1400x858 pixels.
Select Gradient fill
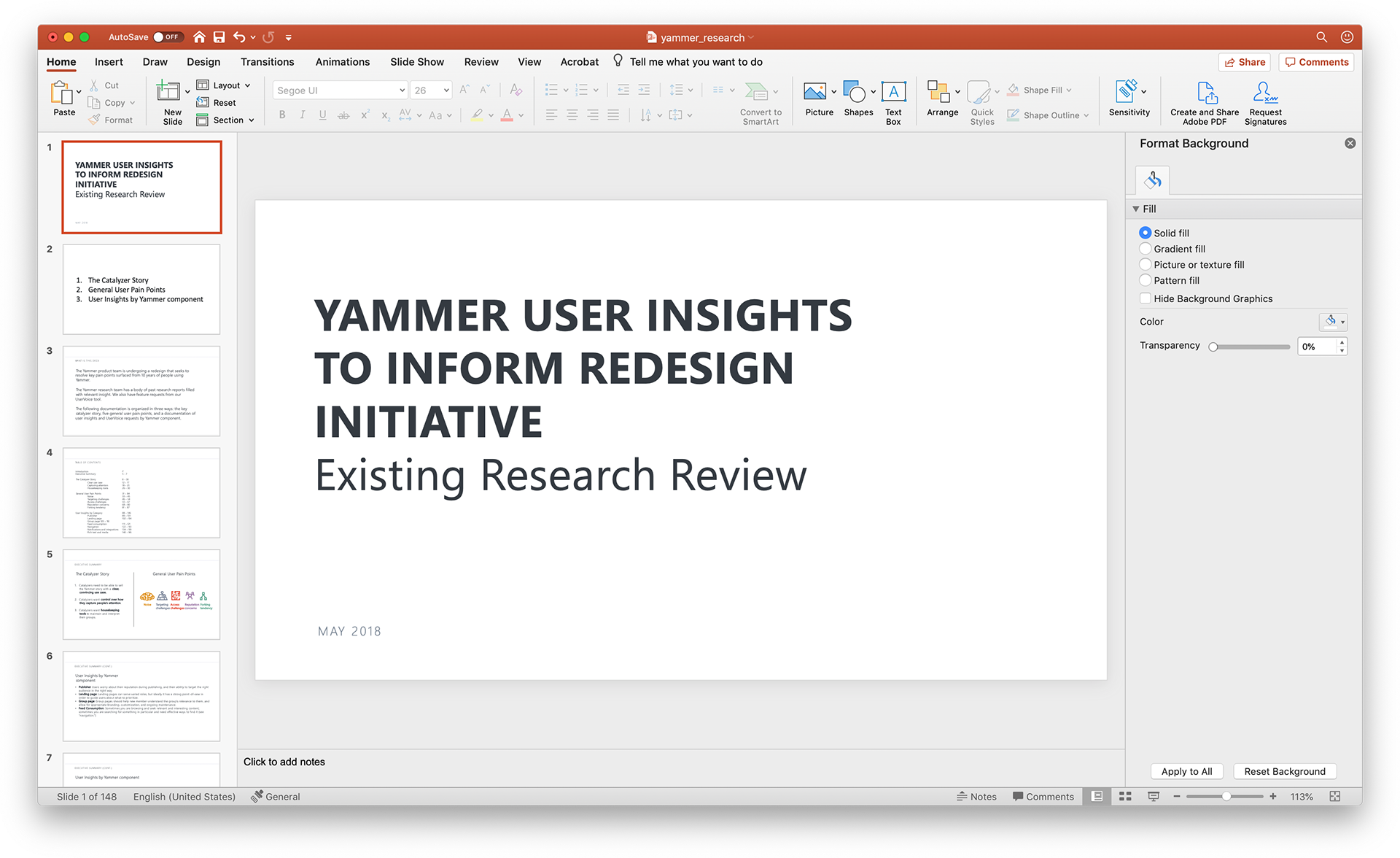pyautogui.click(x=1146, y=249)
